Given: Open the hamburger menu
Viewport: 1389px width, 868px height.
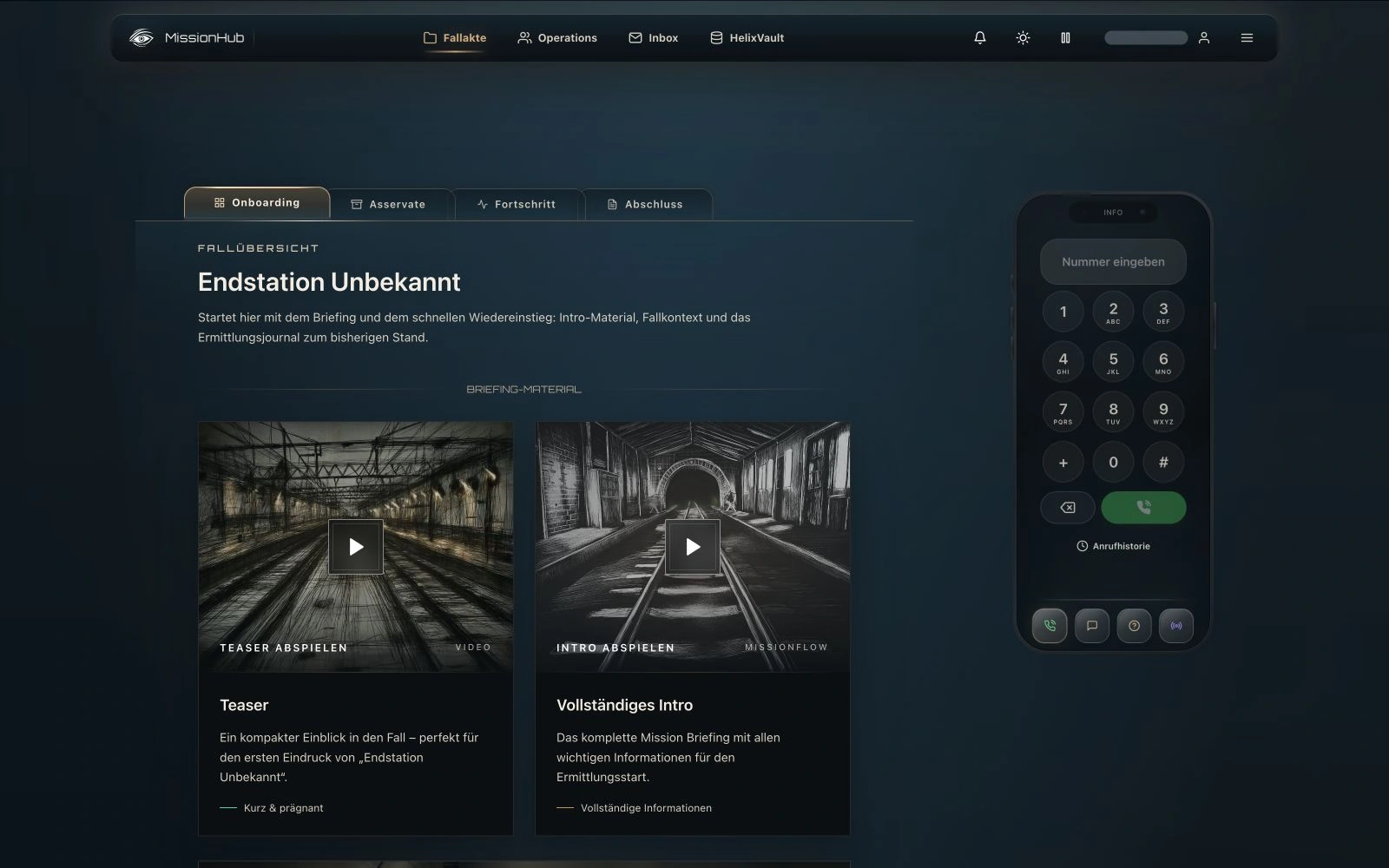Looking at the screenshot, I should click(1247, 37).
